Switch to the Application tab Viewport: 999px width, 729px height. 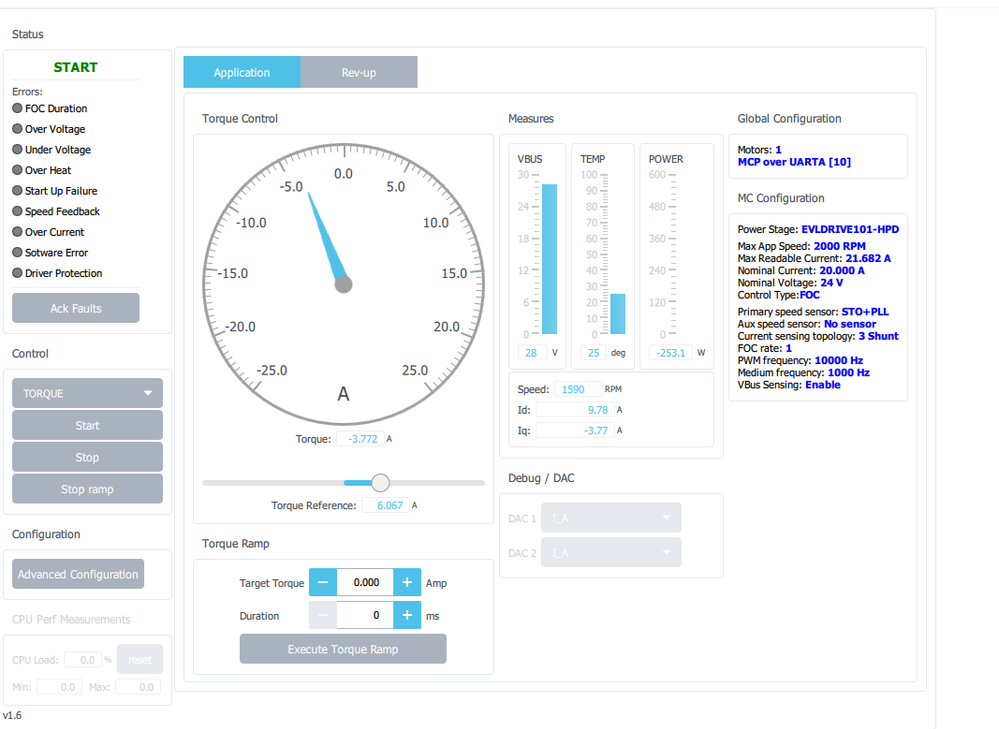(242, 72)
